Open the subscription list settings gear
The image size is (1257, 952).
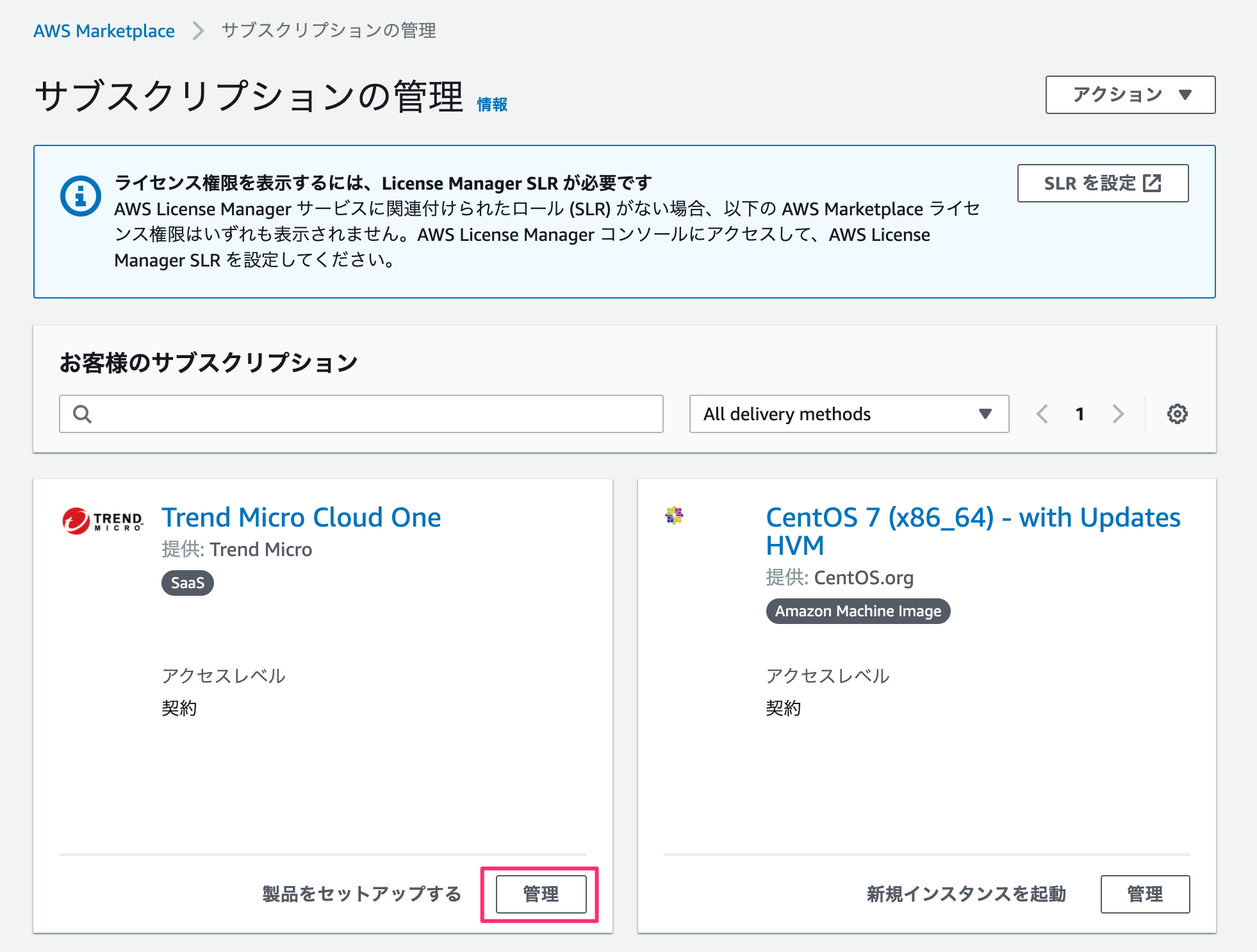tap(1176, 414)
